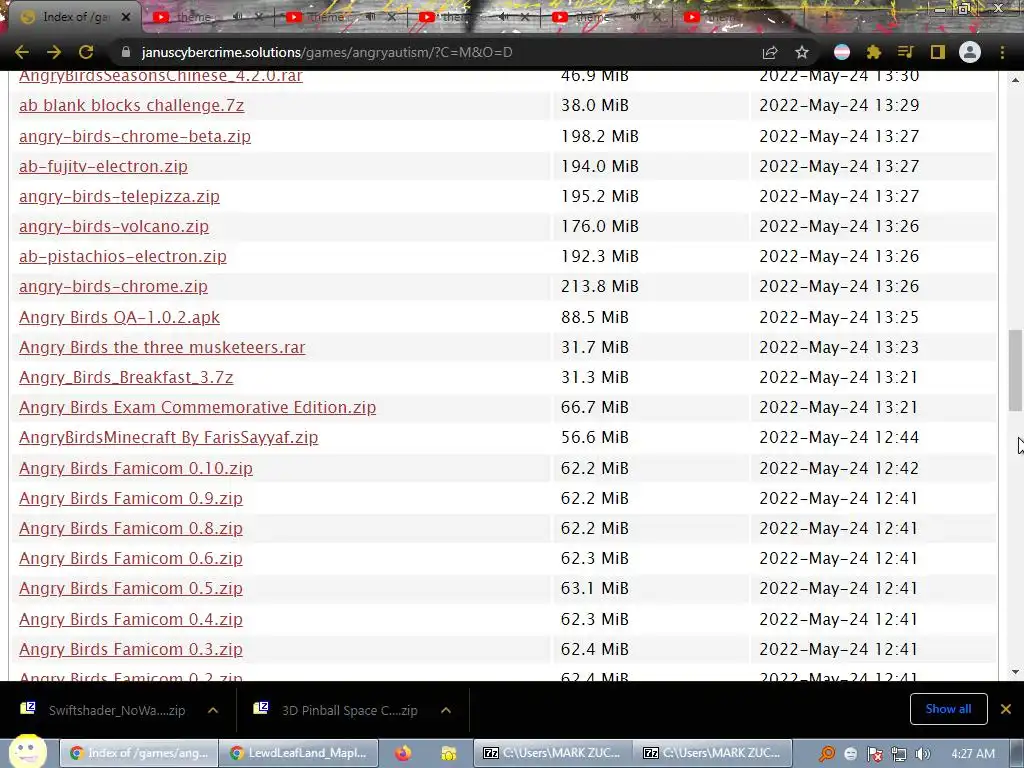
Task: Open the Extensions puzzle piece menu
Action: tap(874, 52)
